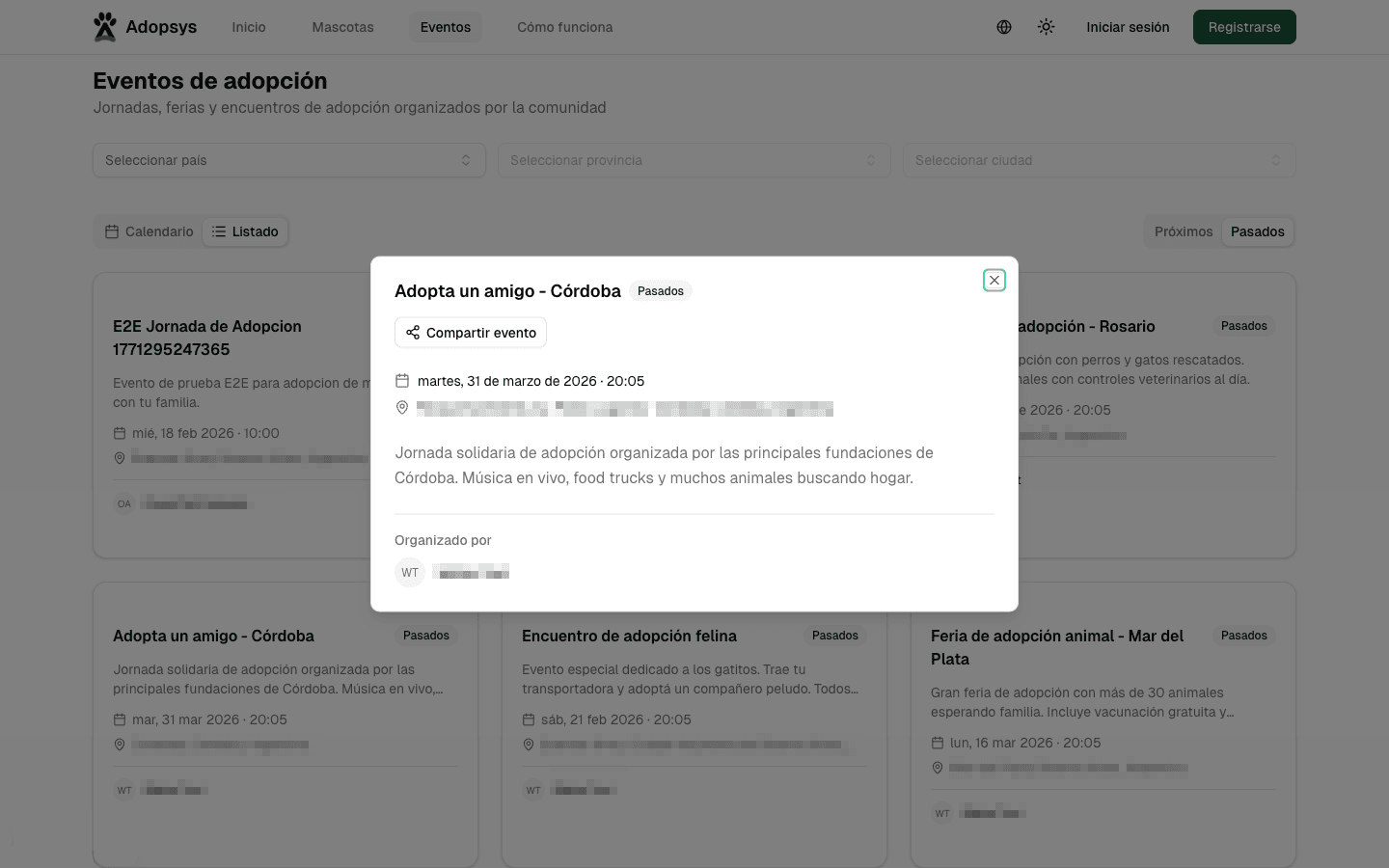Click the Adopsys paw logo icon

(x=104, y=27)
